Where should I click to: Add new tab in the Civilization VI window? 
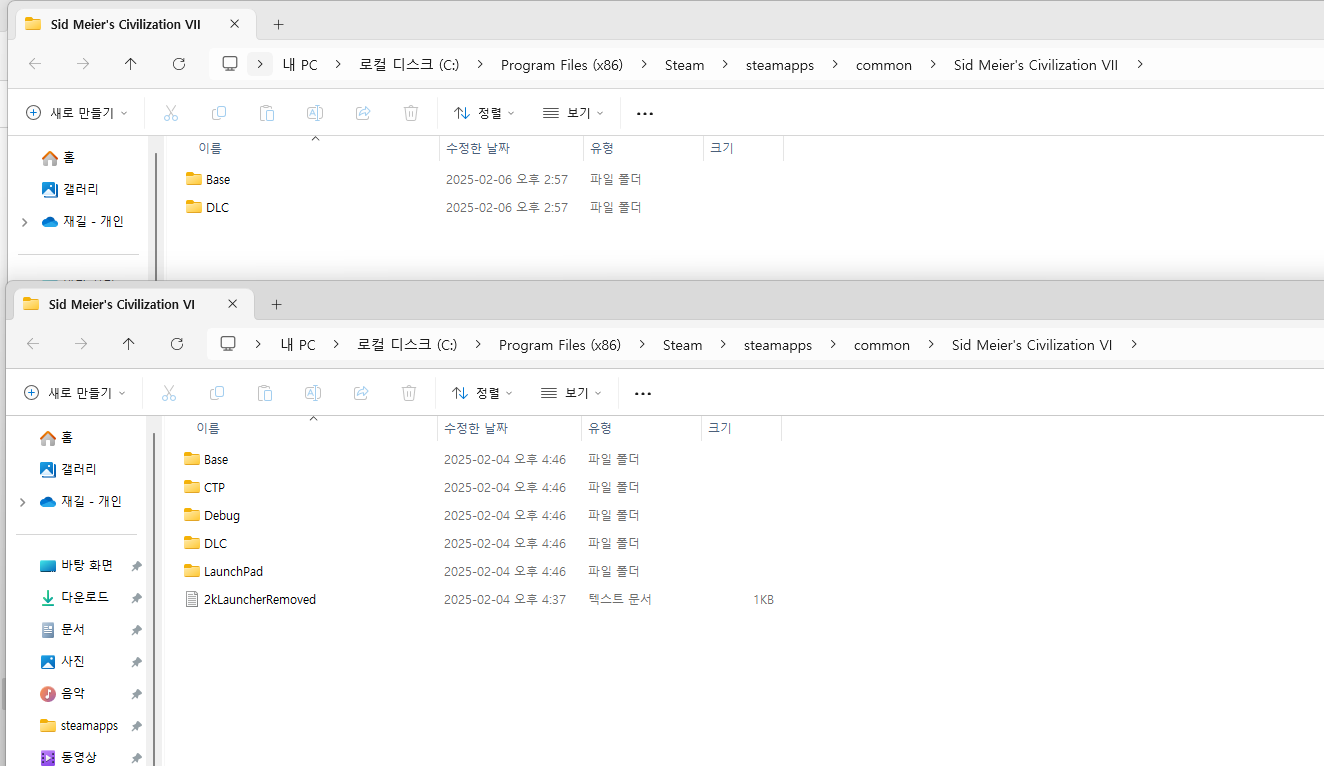[277, 304]
